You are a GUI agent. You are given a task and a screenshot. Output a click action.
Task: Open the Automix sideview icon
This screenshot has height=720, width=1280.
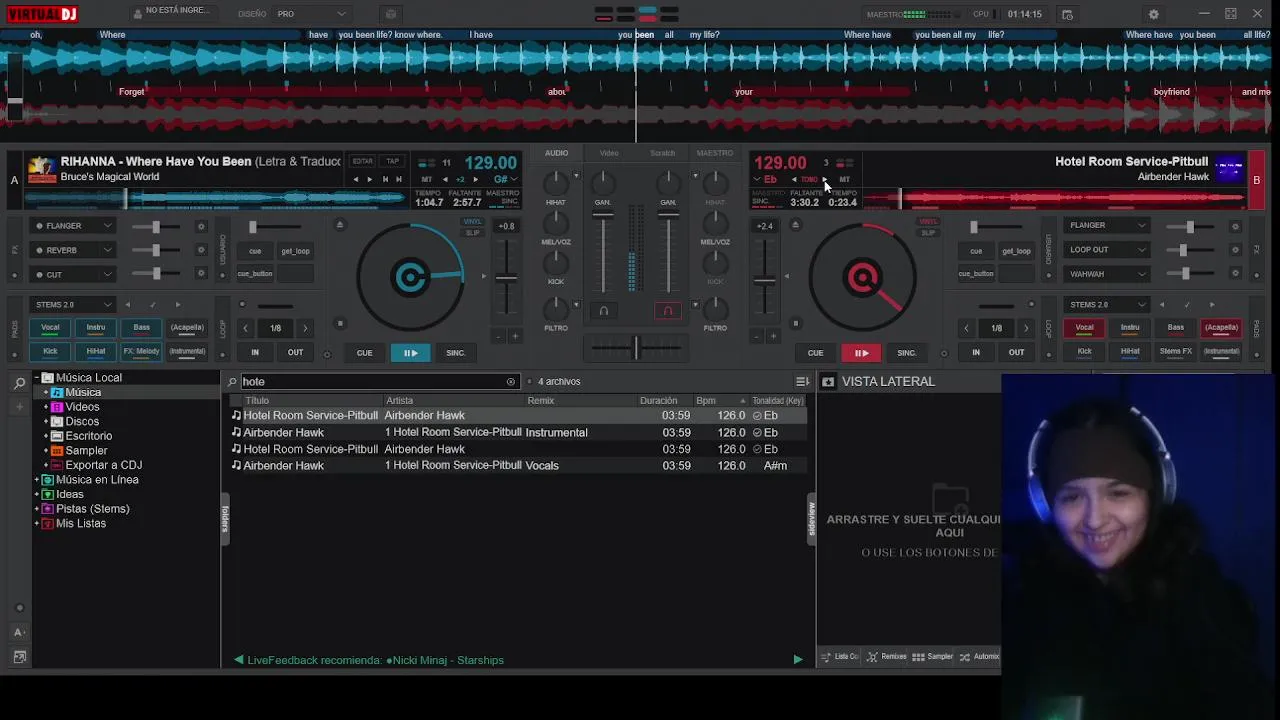(979, 657)
